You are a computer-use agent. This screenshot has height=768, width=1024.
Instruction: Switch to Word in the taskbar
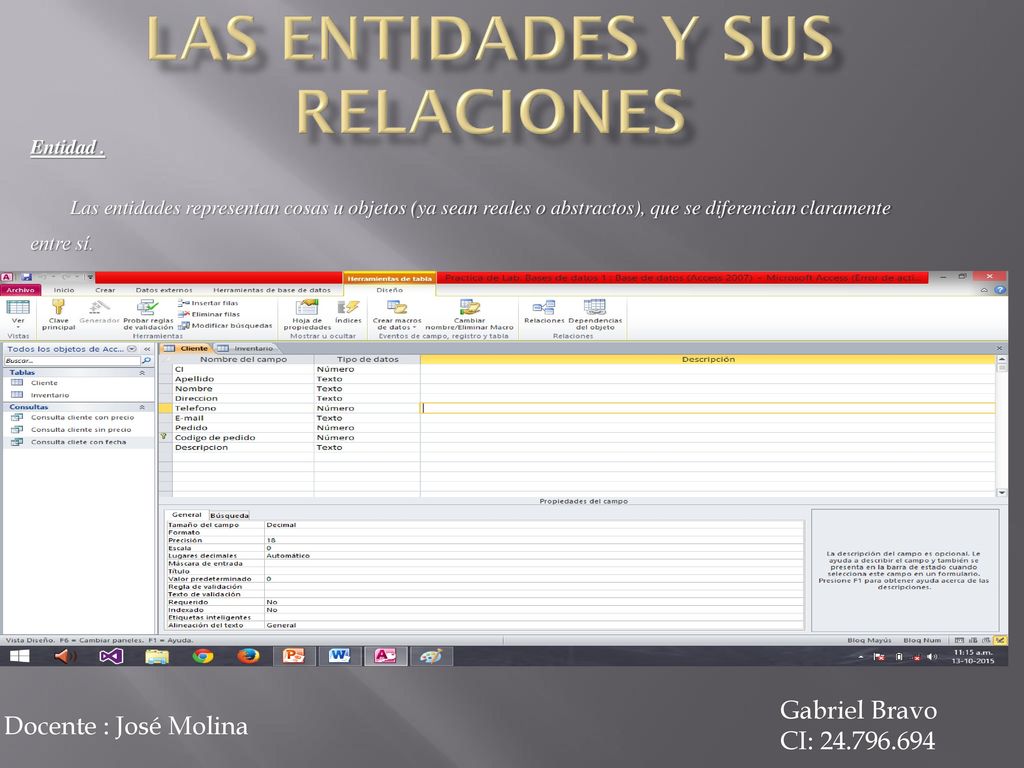[340, 656]
